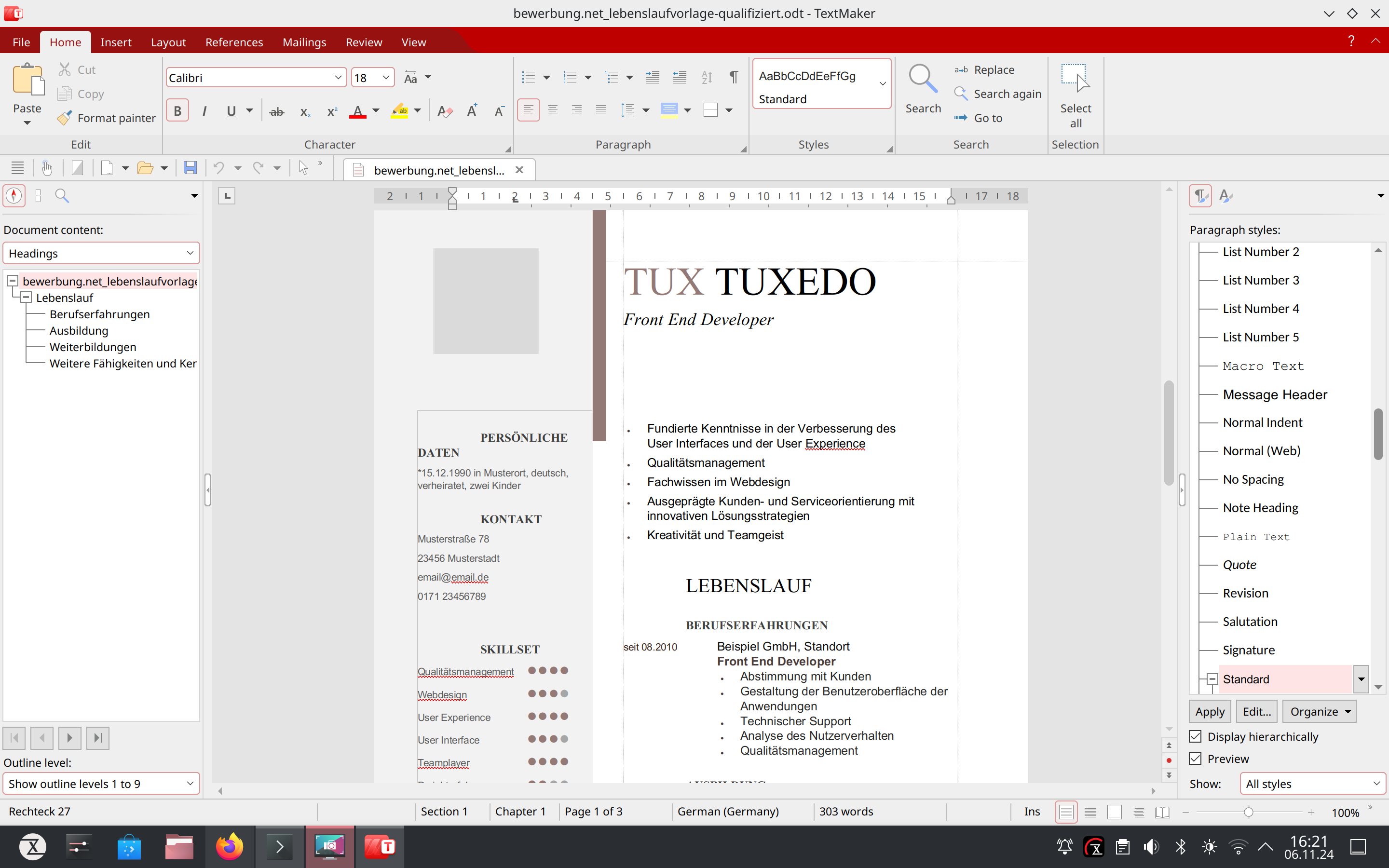Click Replace in Search group
The width and height of the screenshot is (1389, 868).
984,69
